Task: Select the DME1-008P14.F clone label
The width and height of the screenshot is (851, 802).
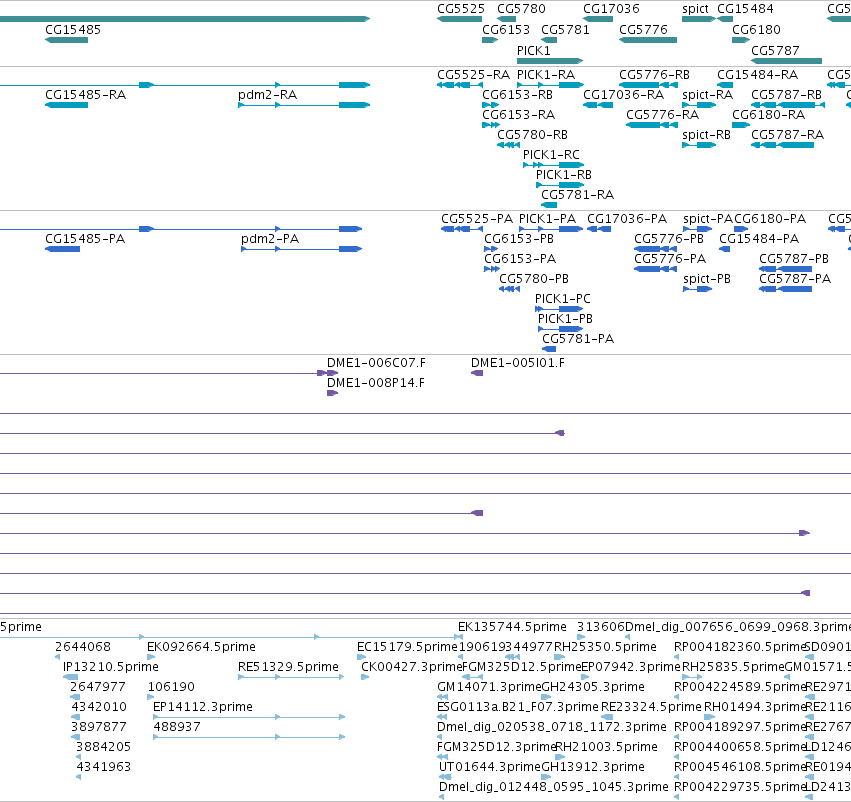Action: [376, 383]
